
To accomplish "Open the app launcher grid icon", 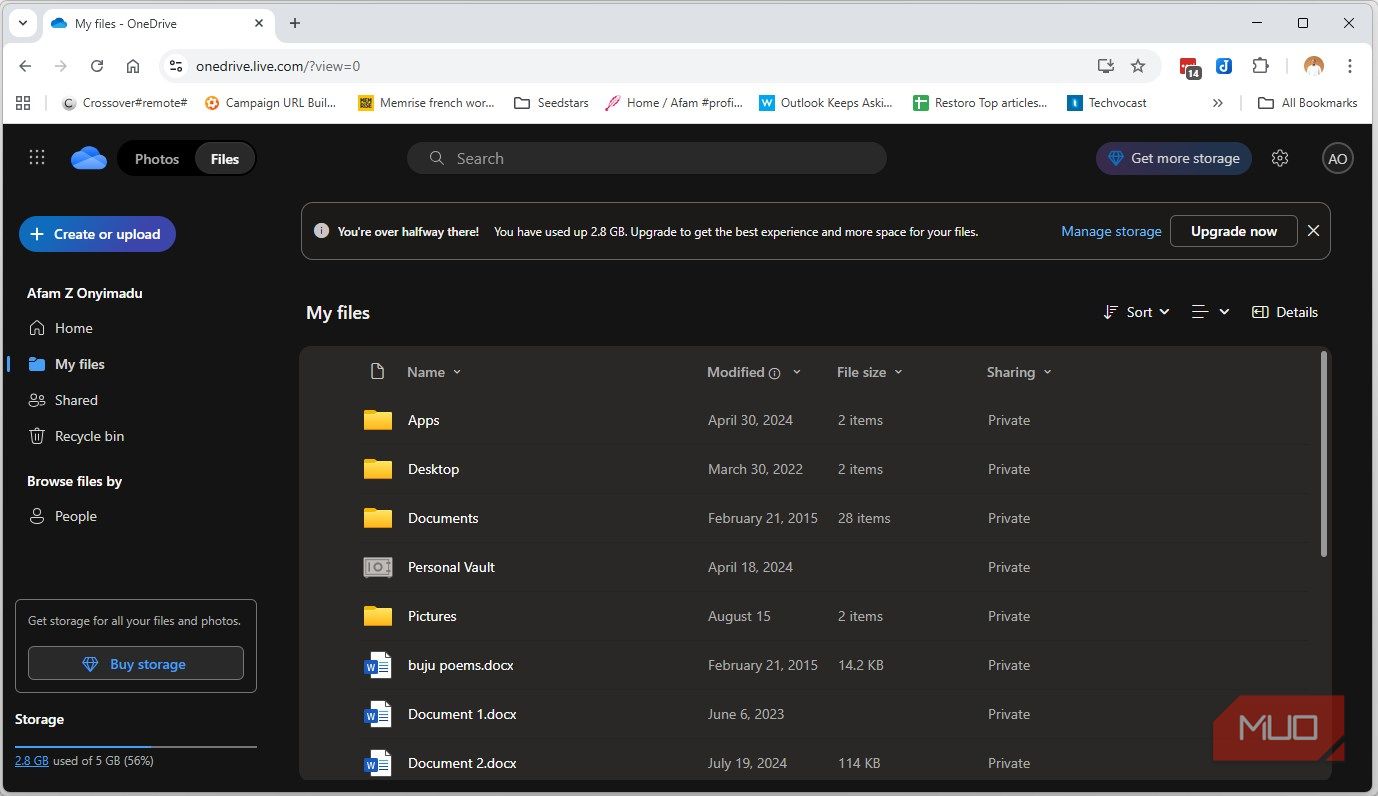I will tap(37, 158).
